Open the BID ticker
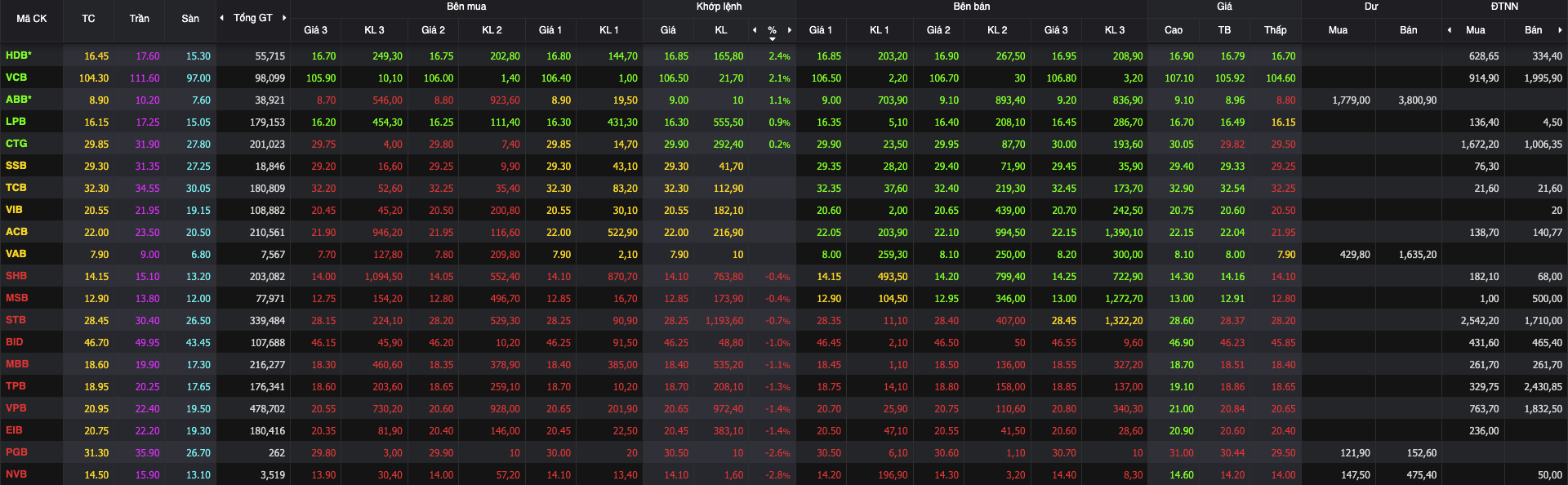This screenshot has width=1568, height=485. coord(15,342)
